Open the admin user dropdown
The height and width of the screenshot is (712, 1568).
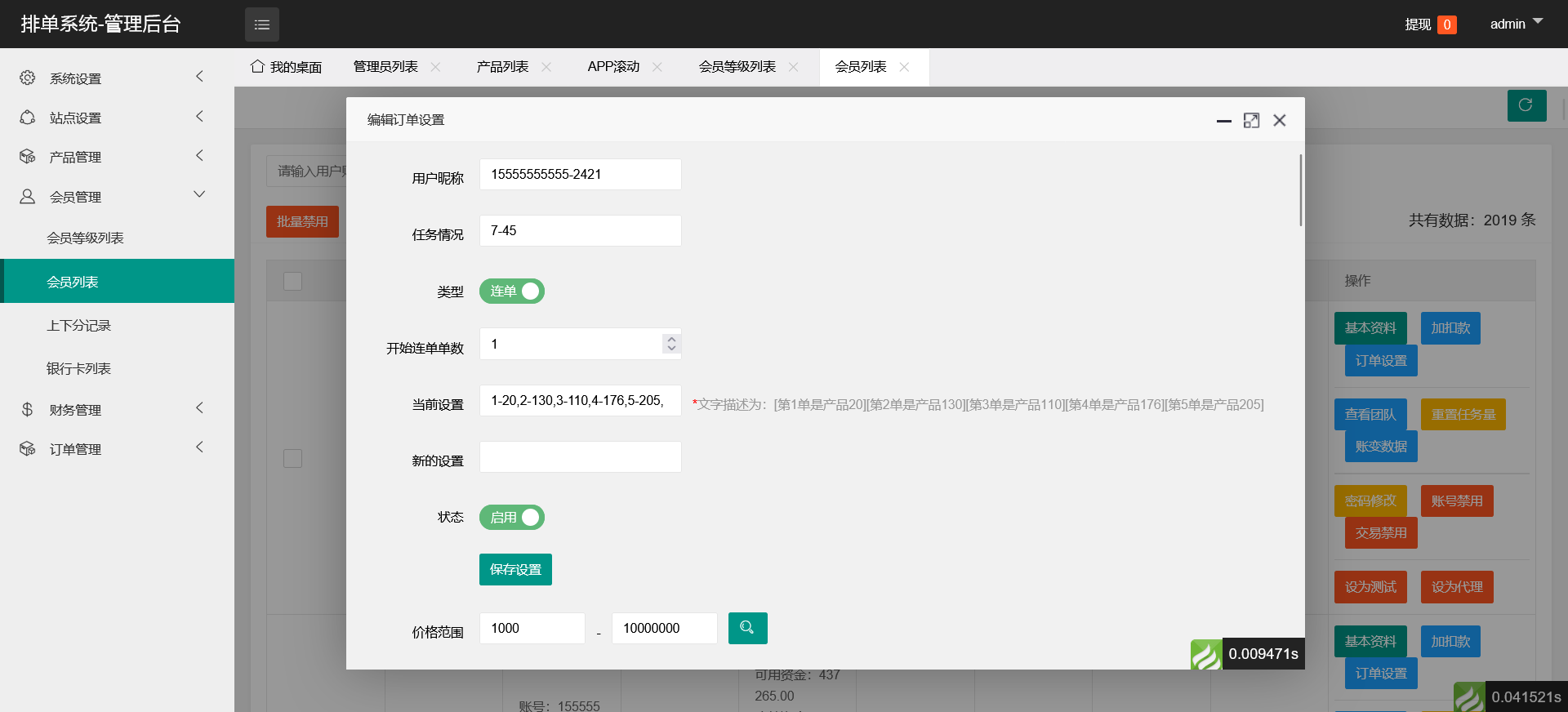click(x=1516, y=24)
